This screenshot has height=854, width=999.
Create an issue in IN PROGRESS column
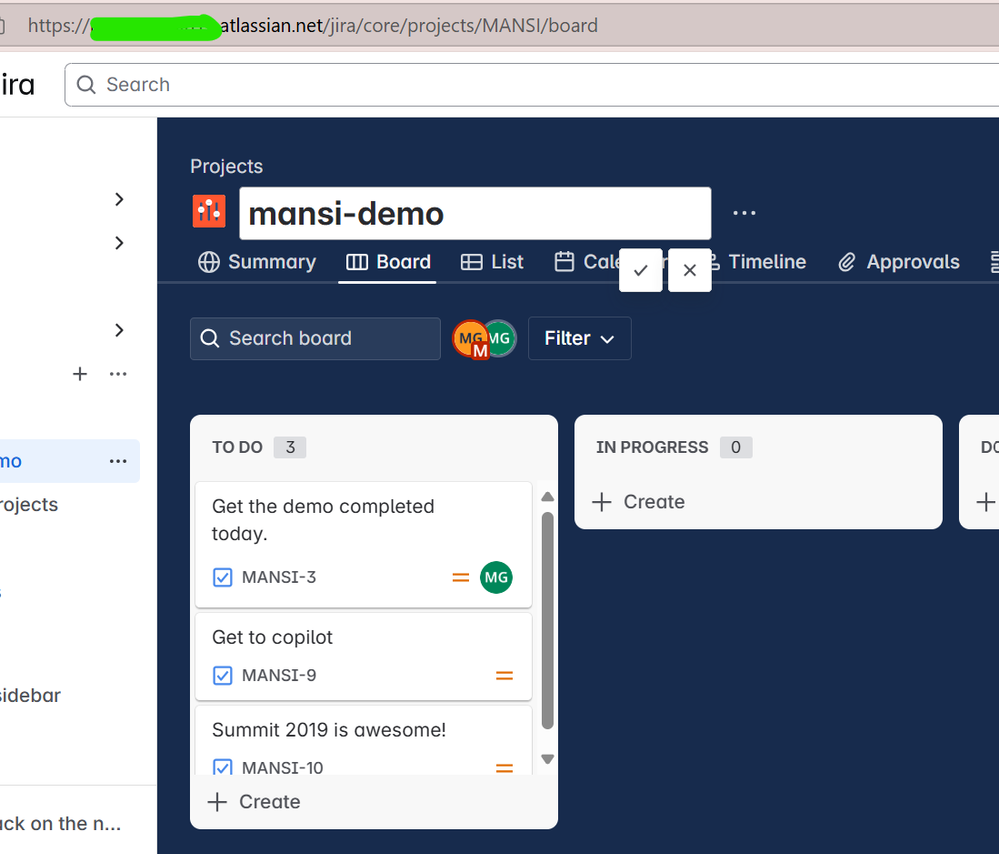[x=638, y=502]
